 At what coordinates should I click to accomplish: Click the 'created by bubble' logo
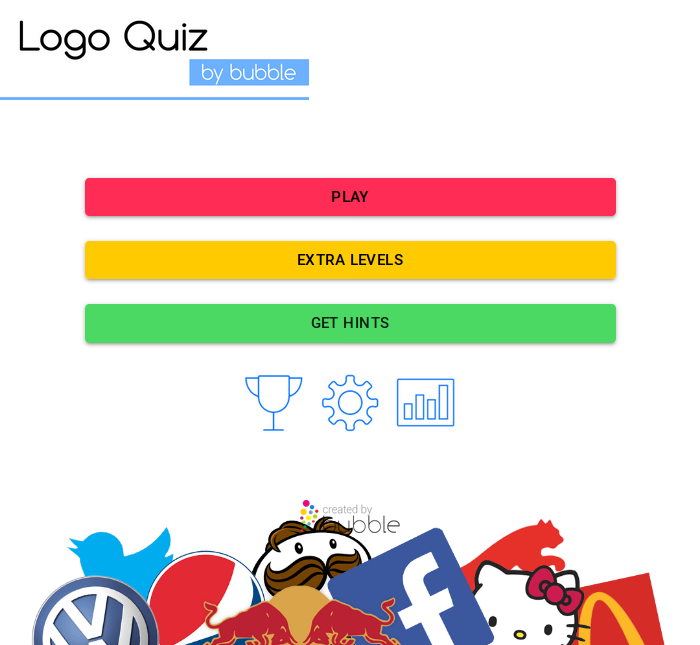pos(350,518)
